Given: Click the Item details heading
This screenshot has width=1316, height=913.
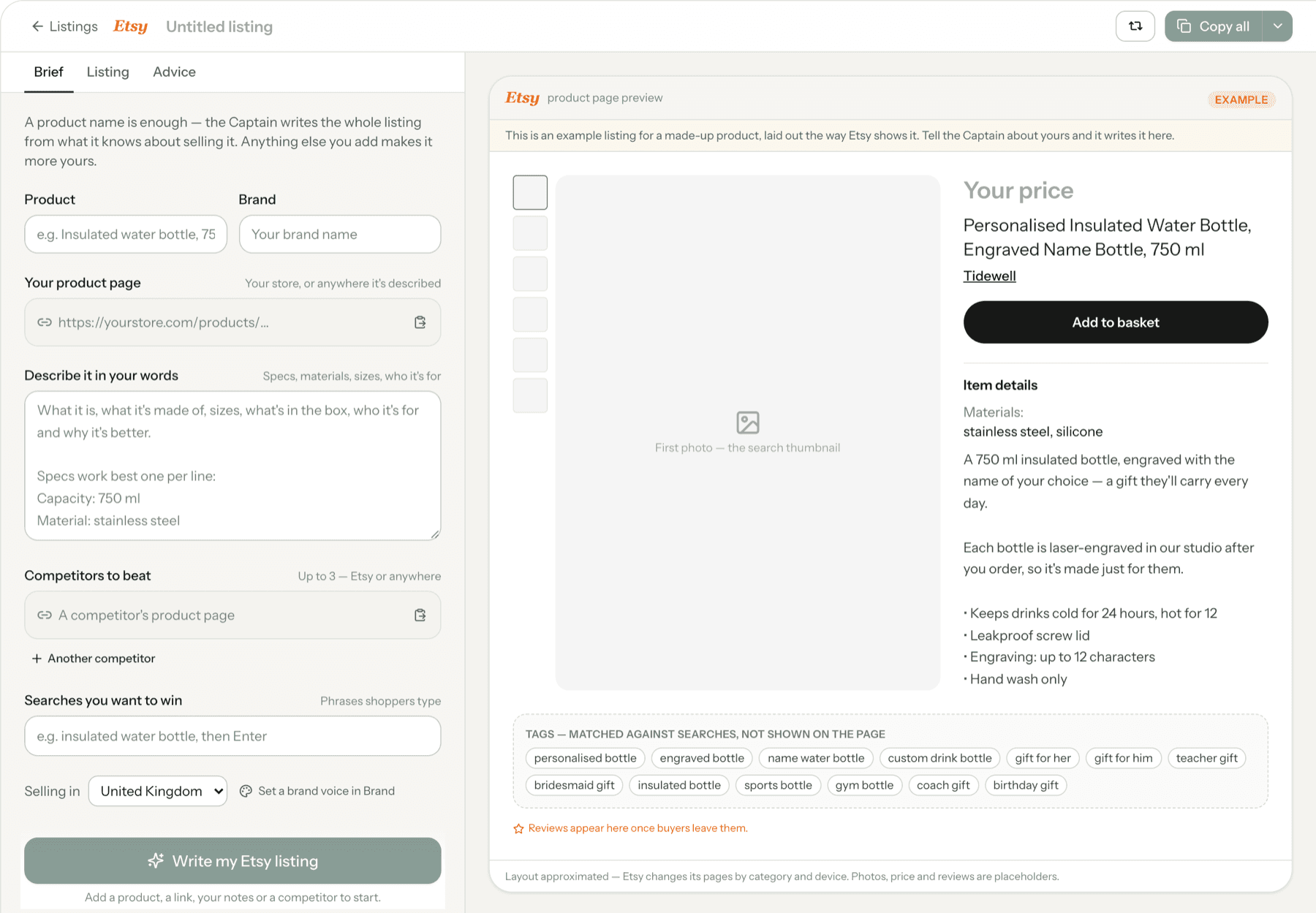Looking at the screenshot, I should (1000, 385).
